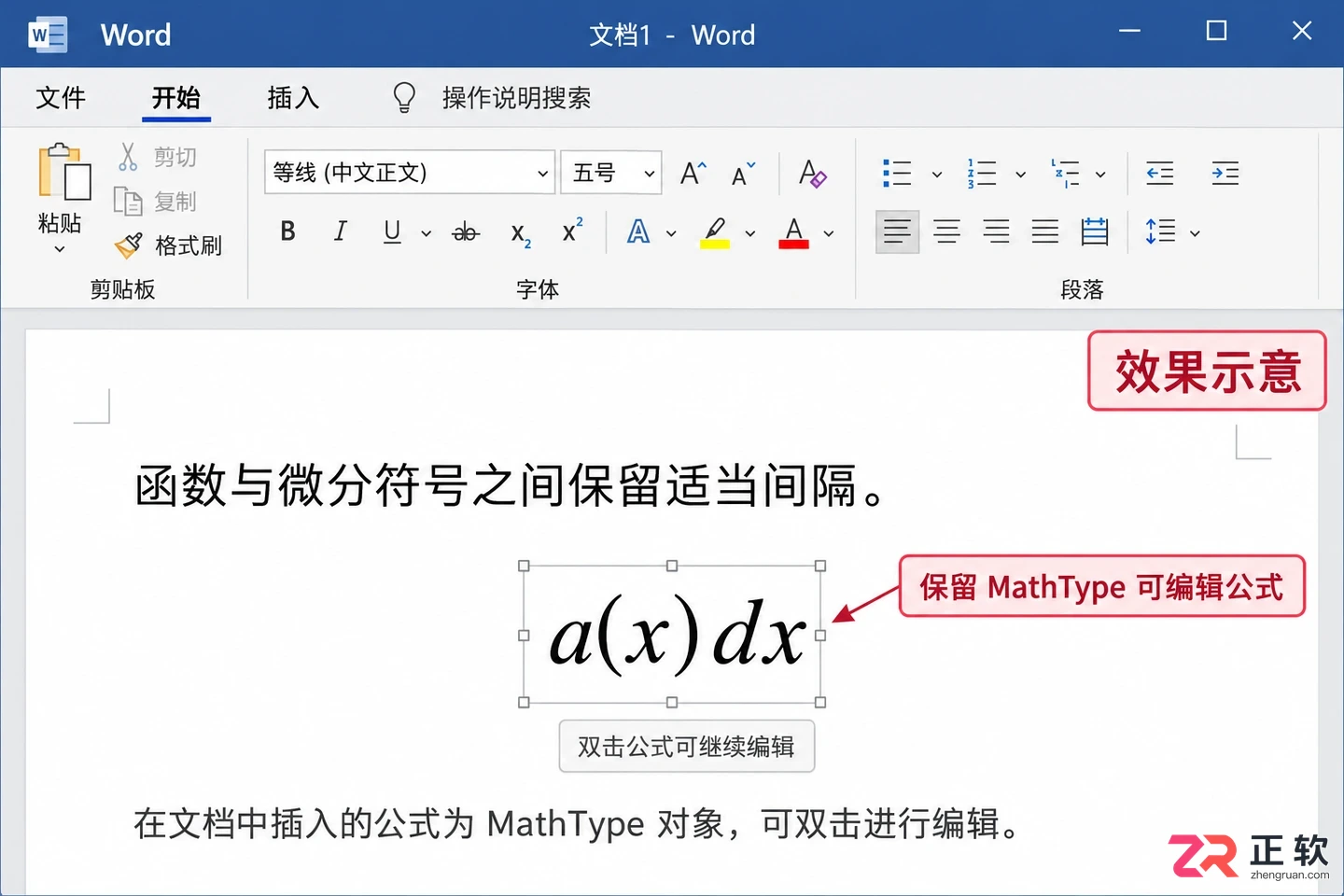Open the 文件 menu tab

[61, 97]
